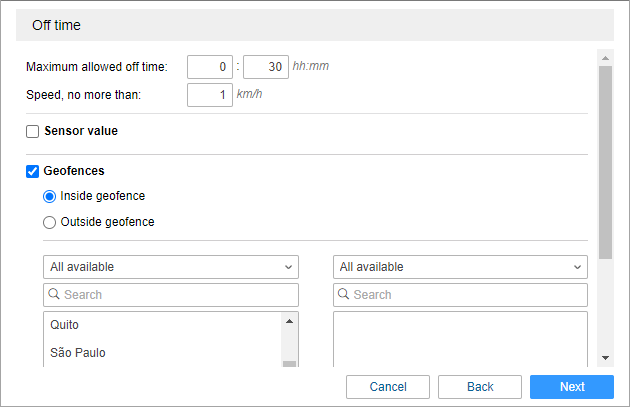Uncheck the Geofences checkbox
The image size is (630, 407).
coord(33,171)
